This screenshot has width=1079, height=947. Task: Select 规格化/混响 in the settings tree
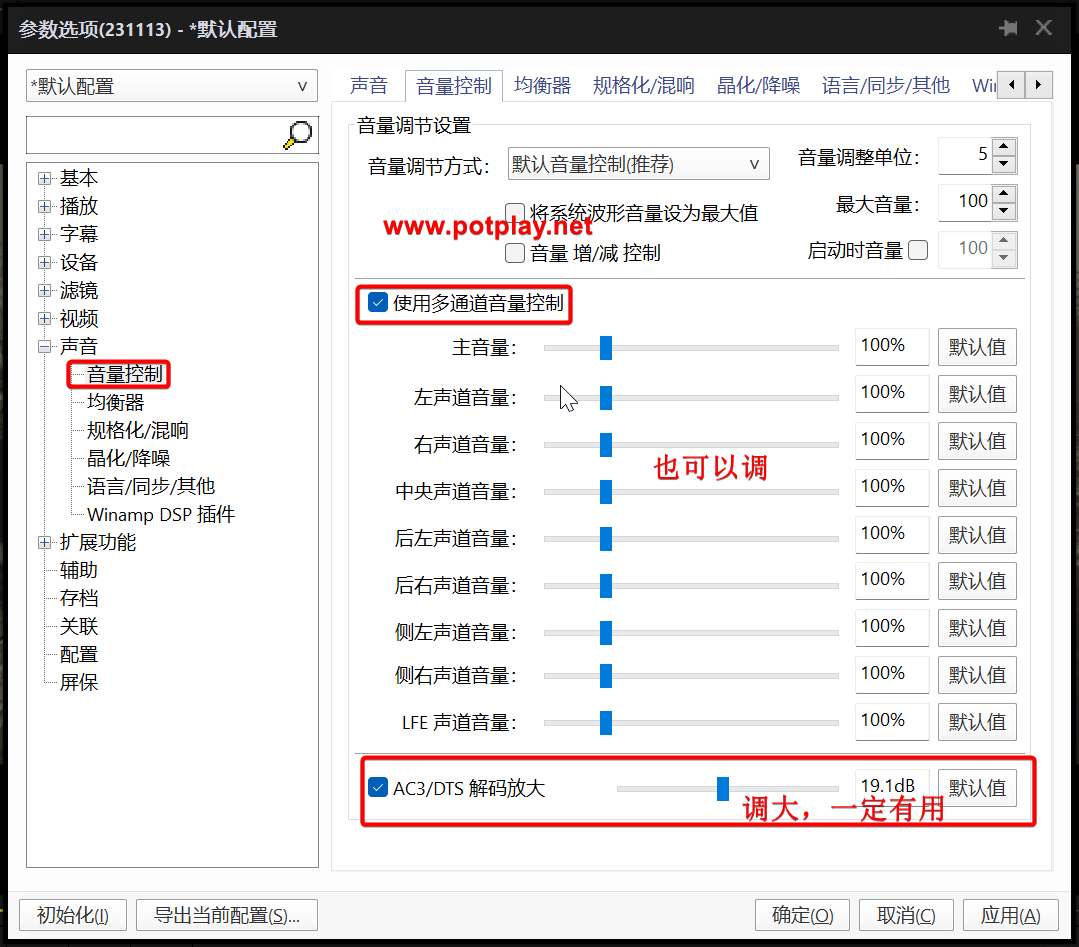138,431
